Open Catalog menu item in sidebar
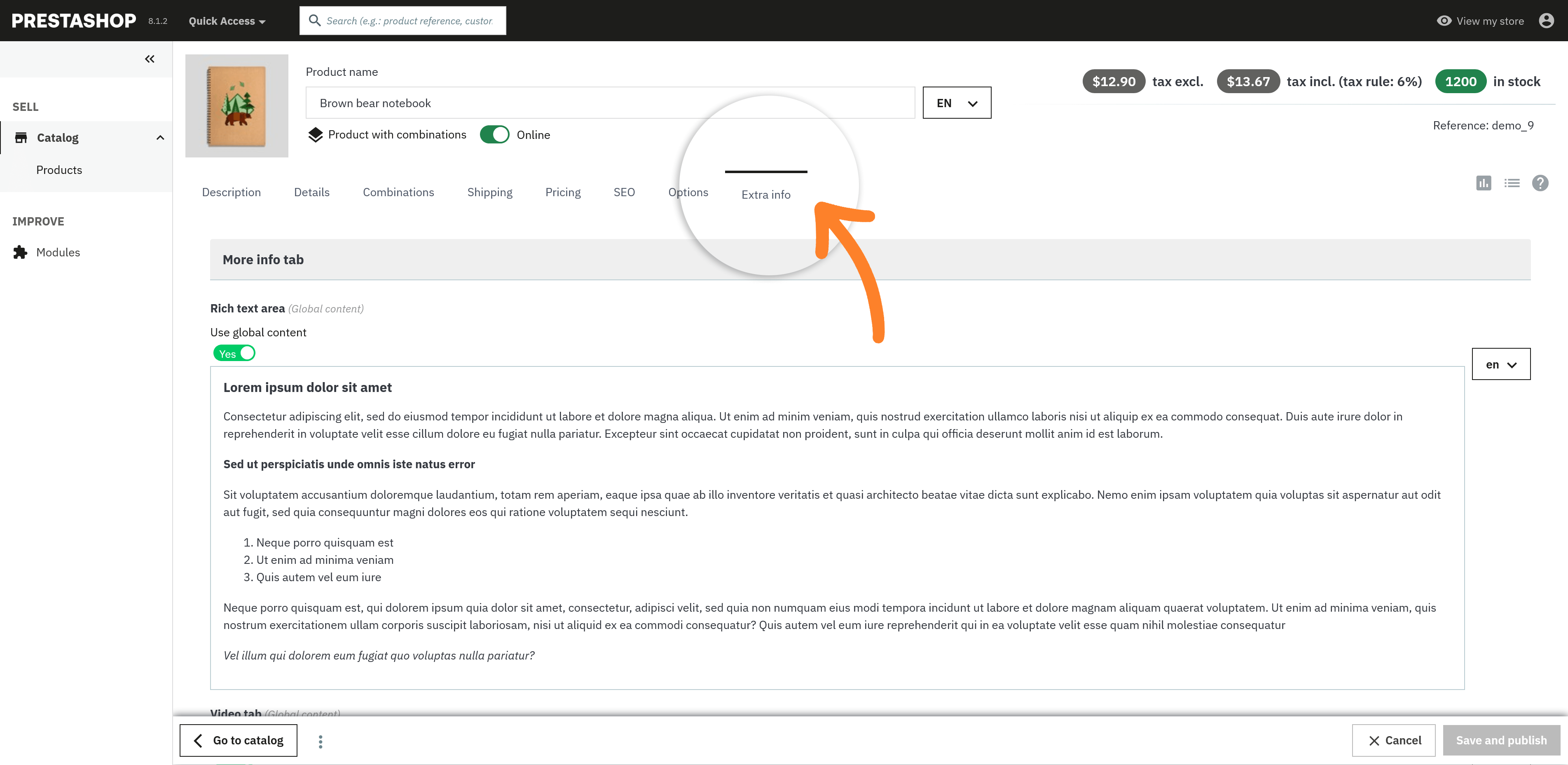 (x=58, y=138)
